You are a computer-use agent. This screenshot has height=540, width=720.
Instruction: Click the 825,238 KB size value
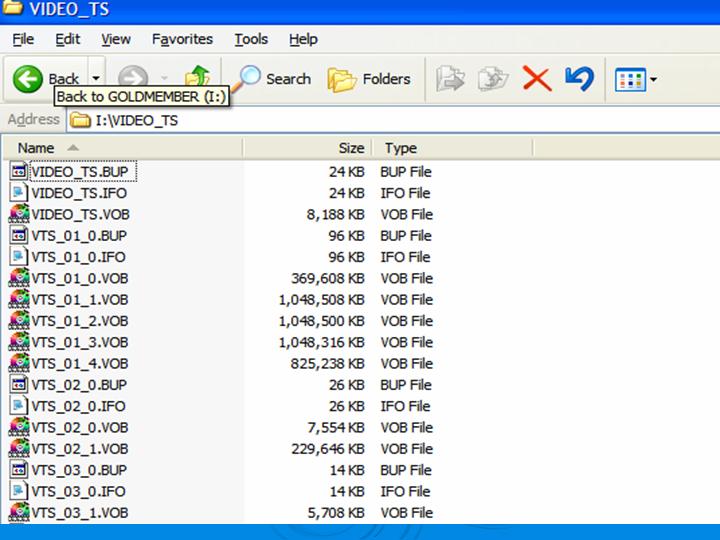(327, 364)
